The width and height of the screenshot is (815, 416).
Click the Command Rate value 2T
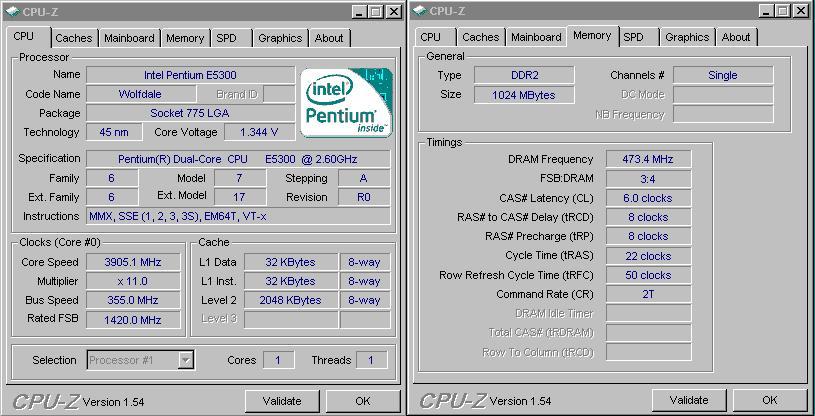[648, 294]
